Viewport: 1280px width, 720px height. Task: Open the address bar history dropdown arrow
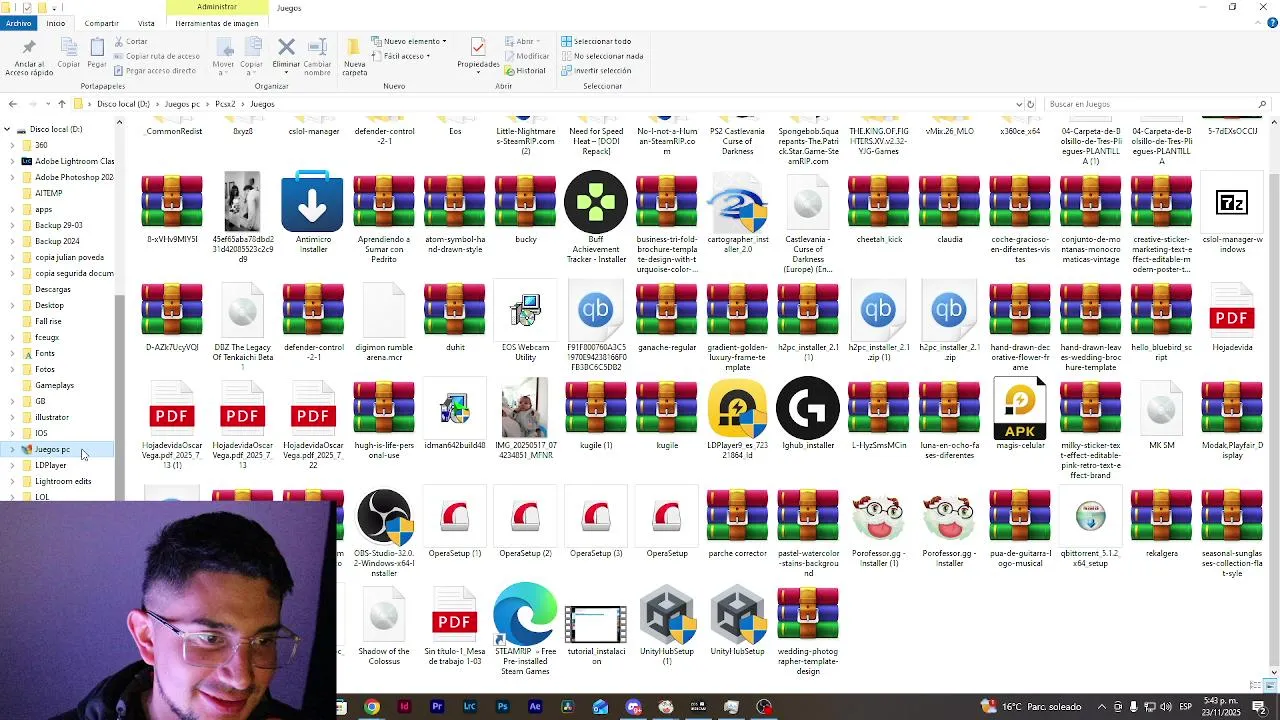tap(1018, 104)
